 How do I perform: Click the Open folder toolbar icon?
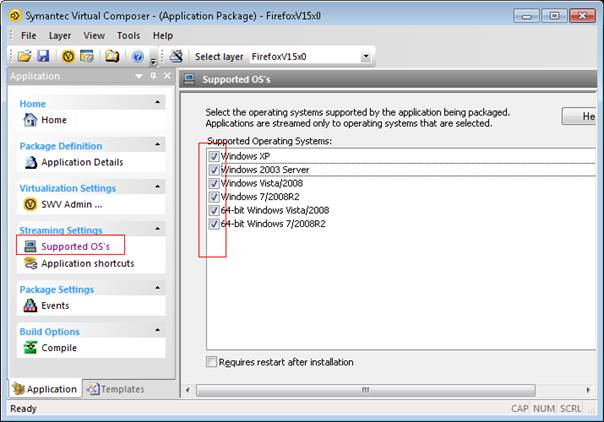point(25,56)
